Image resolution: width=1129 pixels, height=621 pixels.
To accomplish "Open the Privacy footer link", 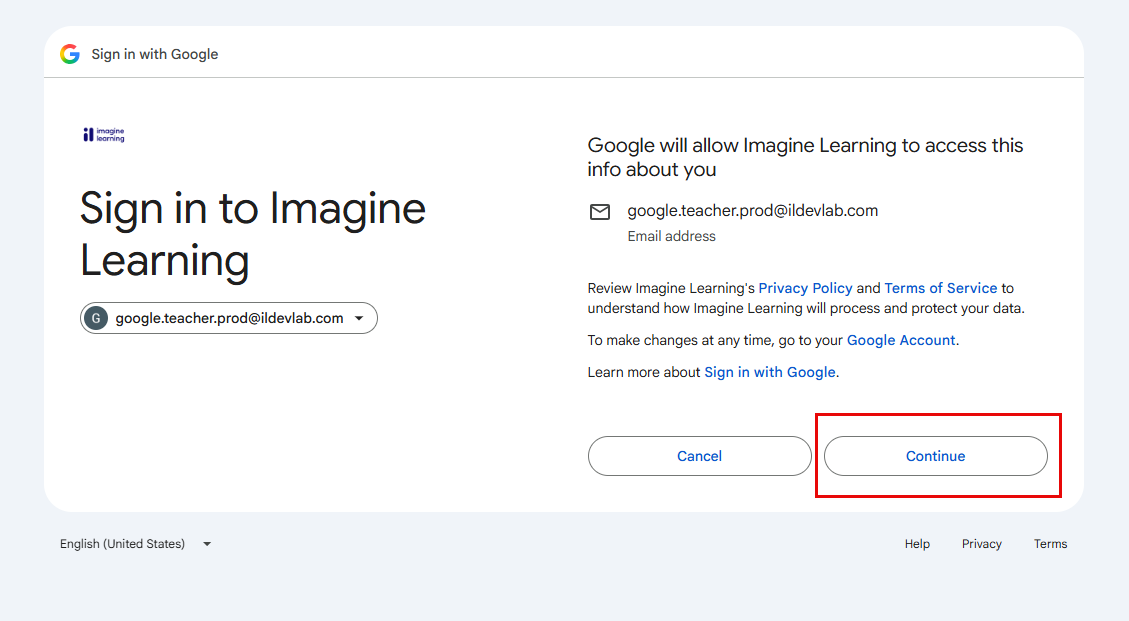I will point(981,544).
